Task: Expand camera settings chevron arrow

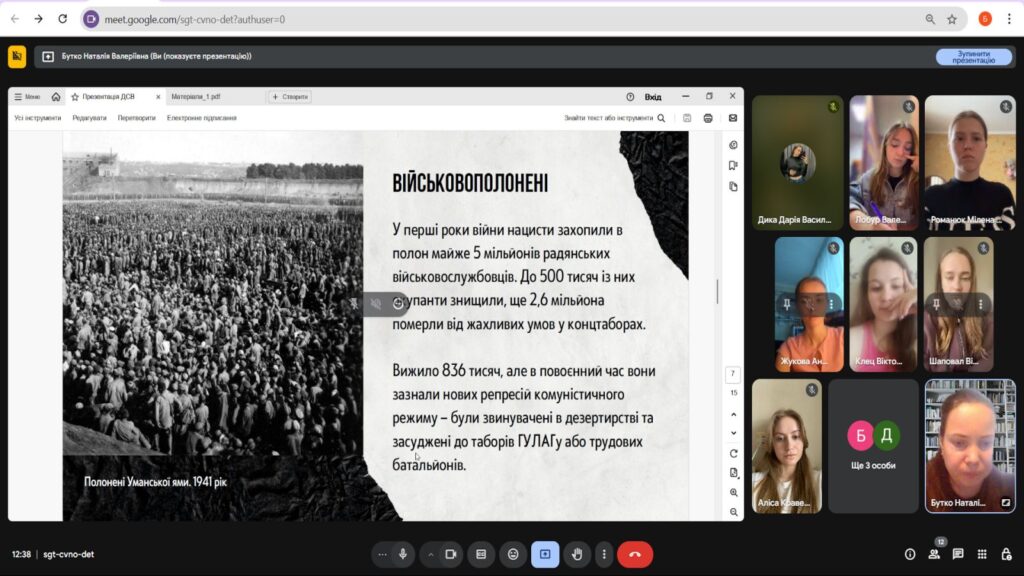Action: 431,554
